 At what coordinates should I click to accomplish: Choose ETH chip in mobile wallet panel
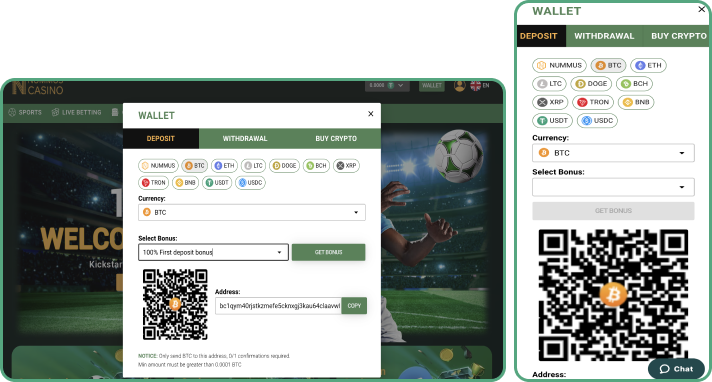click(x=648, y=65)
